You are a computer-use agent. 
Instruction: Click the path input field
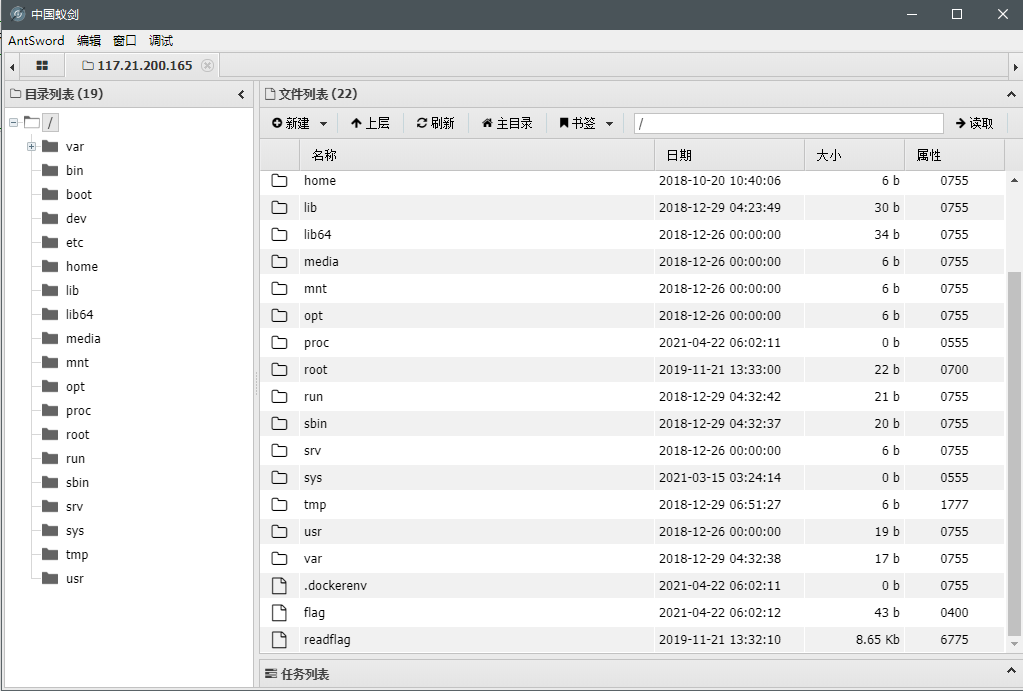click(x=788, y=123)
